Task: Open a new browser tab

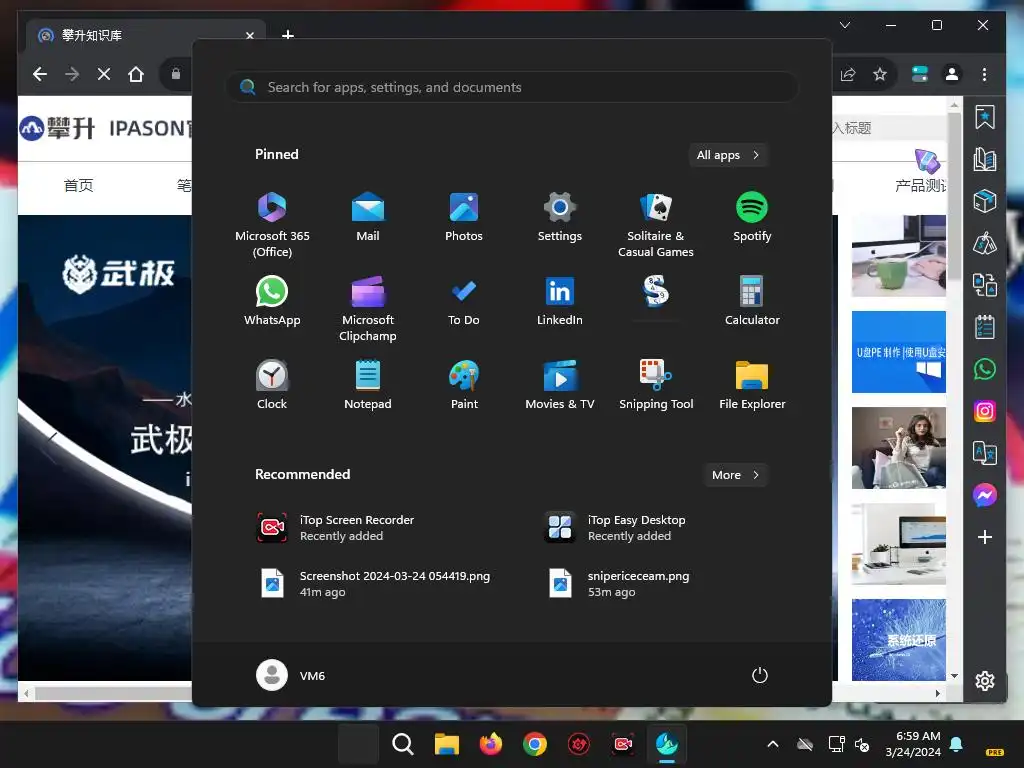Action: (x=288, y=35)
